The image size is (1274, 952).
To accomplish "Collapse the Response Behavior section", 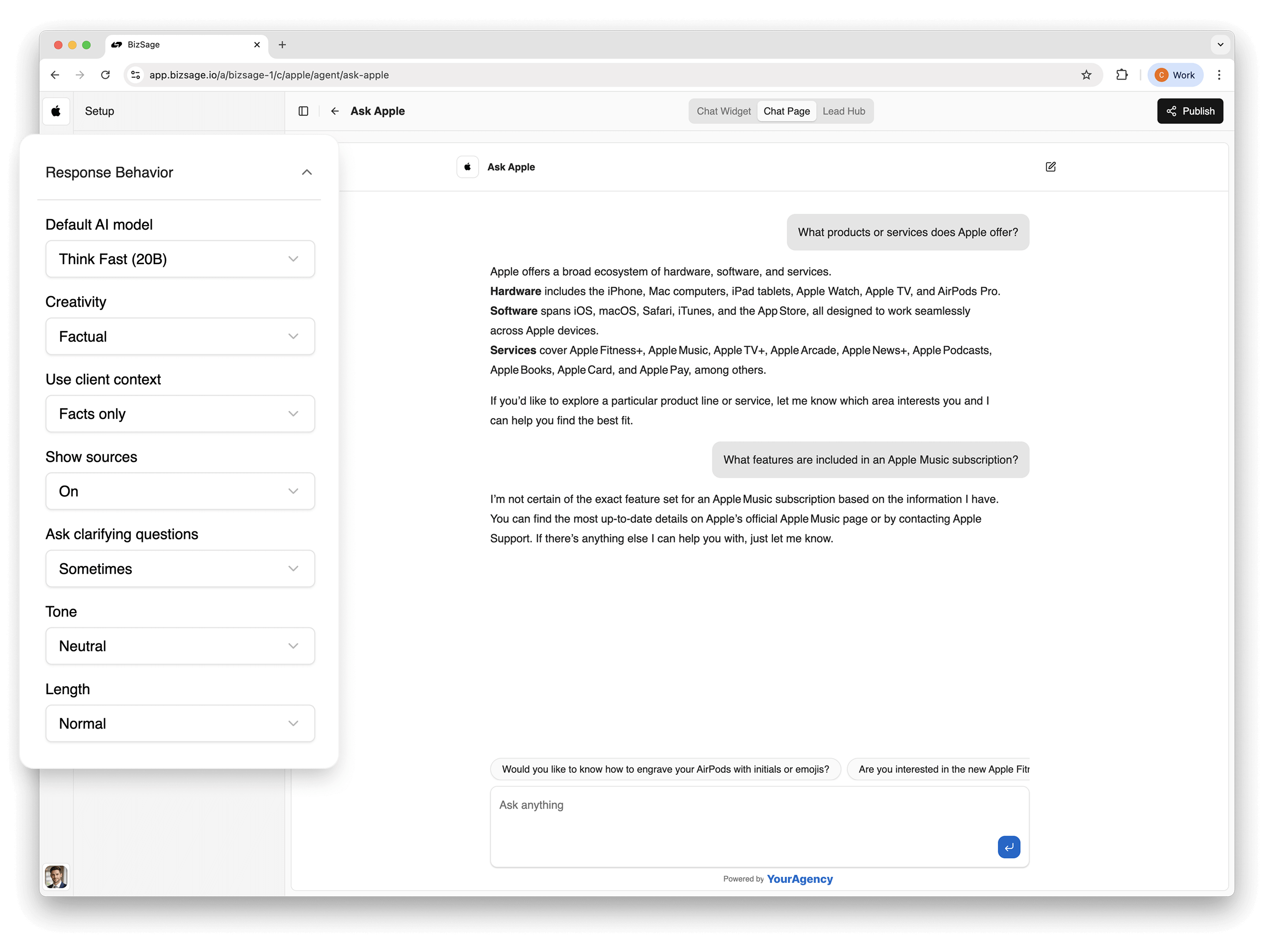I will tap(307, 172).
